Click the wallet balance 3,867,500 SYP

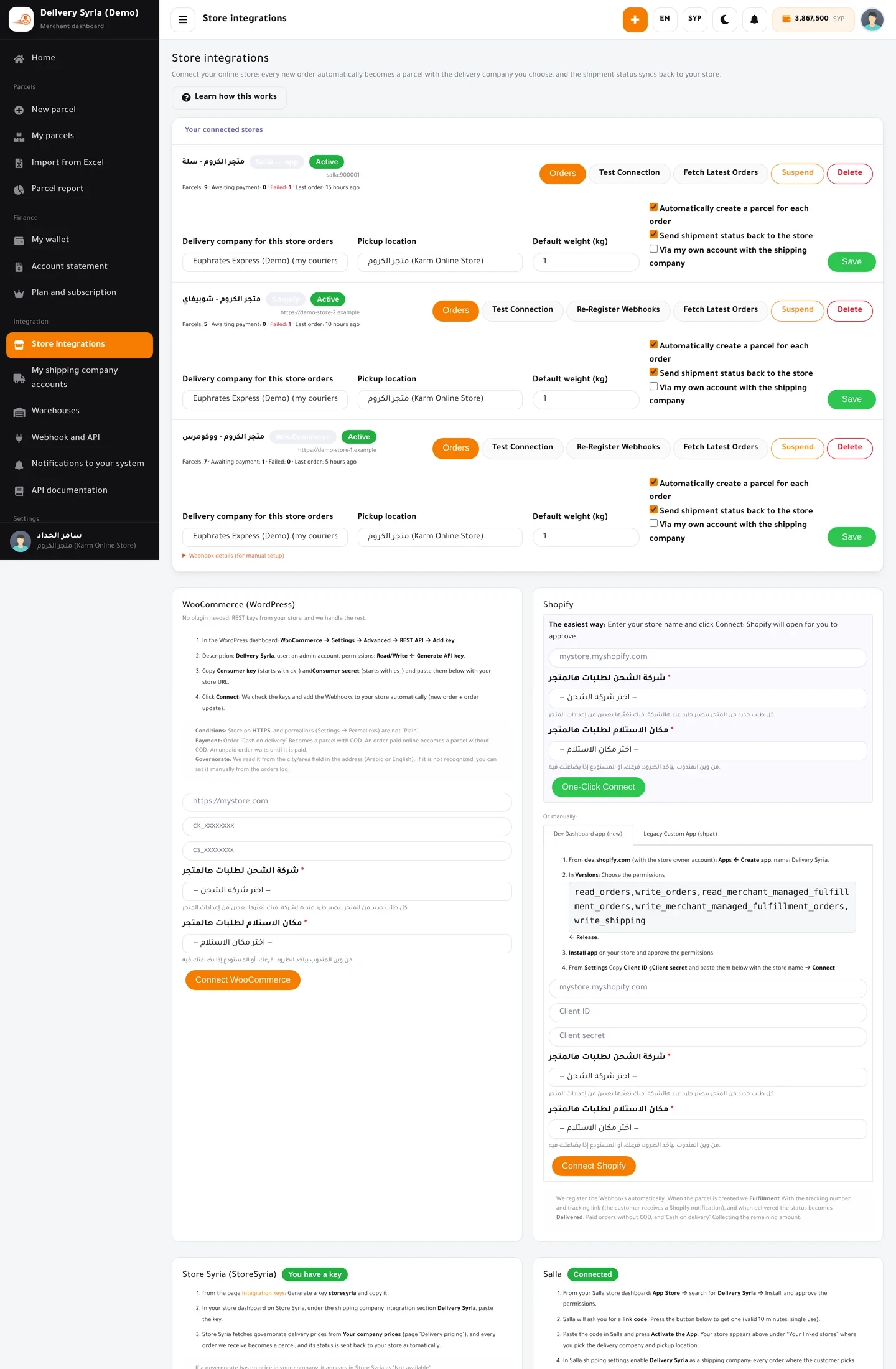pos(813,19)
